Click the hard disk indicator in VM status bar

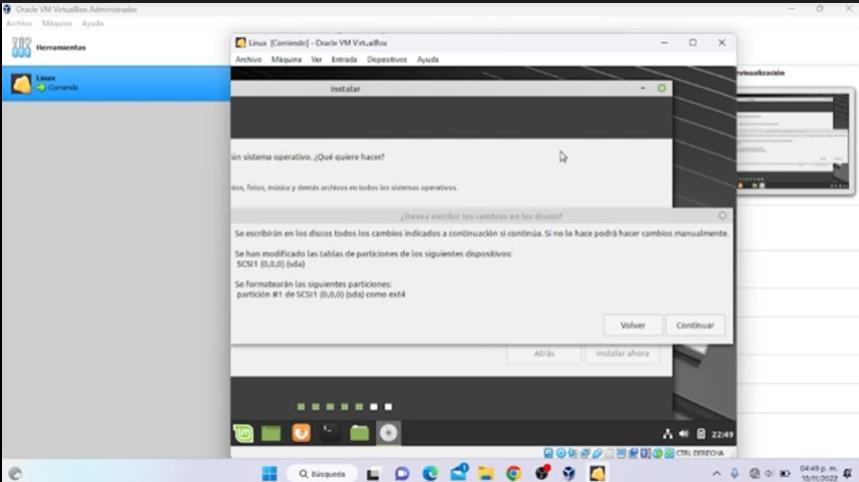548,453
